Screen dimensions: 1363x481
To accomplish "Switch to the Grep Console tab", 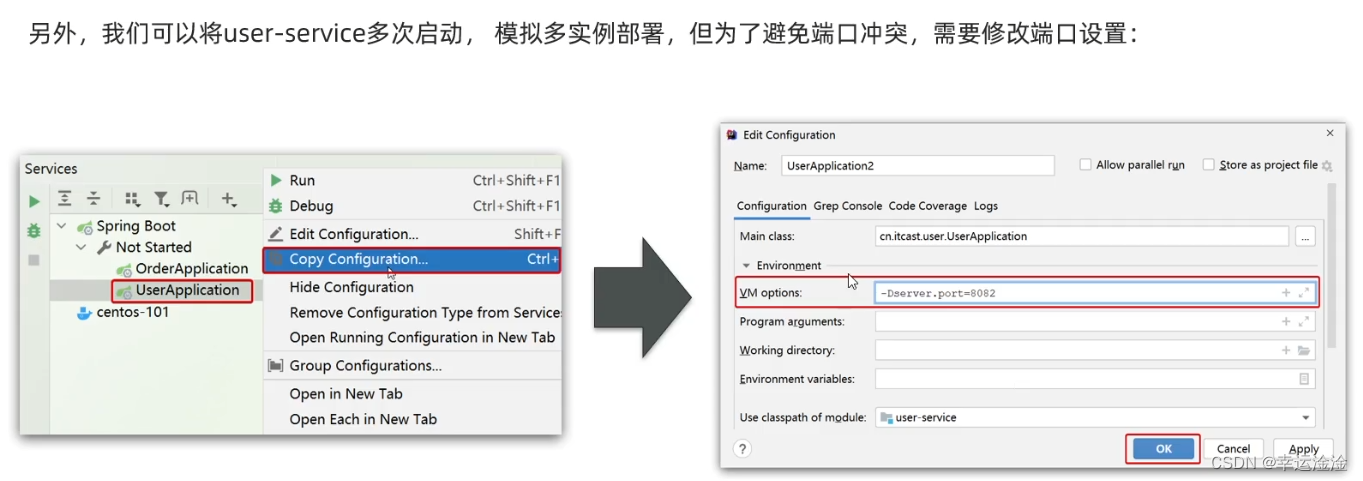I will (x=847, y=206).
